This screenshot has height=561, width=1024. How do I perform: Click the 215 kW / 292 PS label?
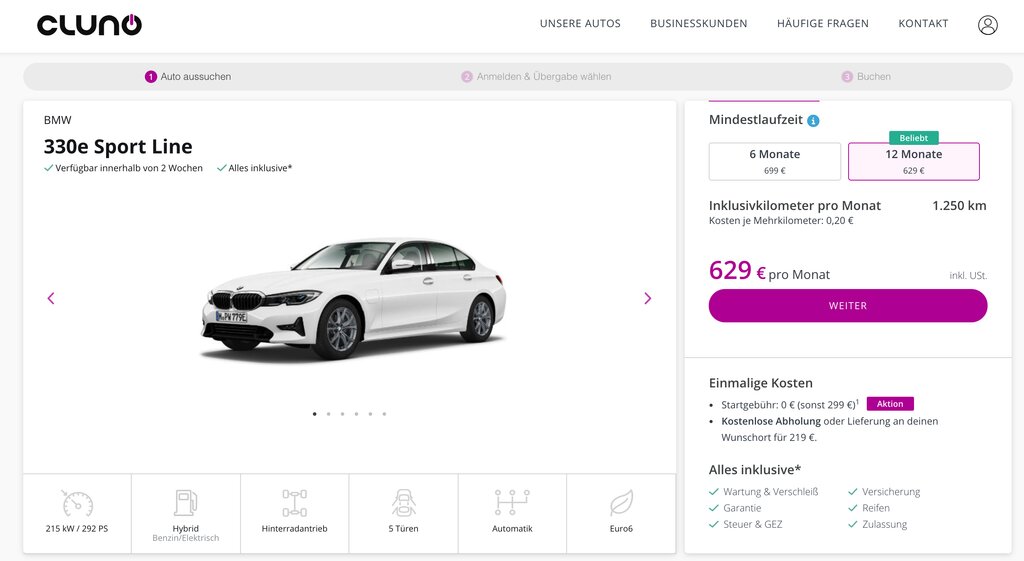point(77,528)
